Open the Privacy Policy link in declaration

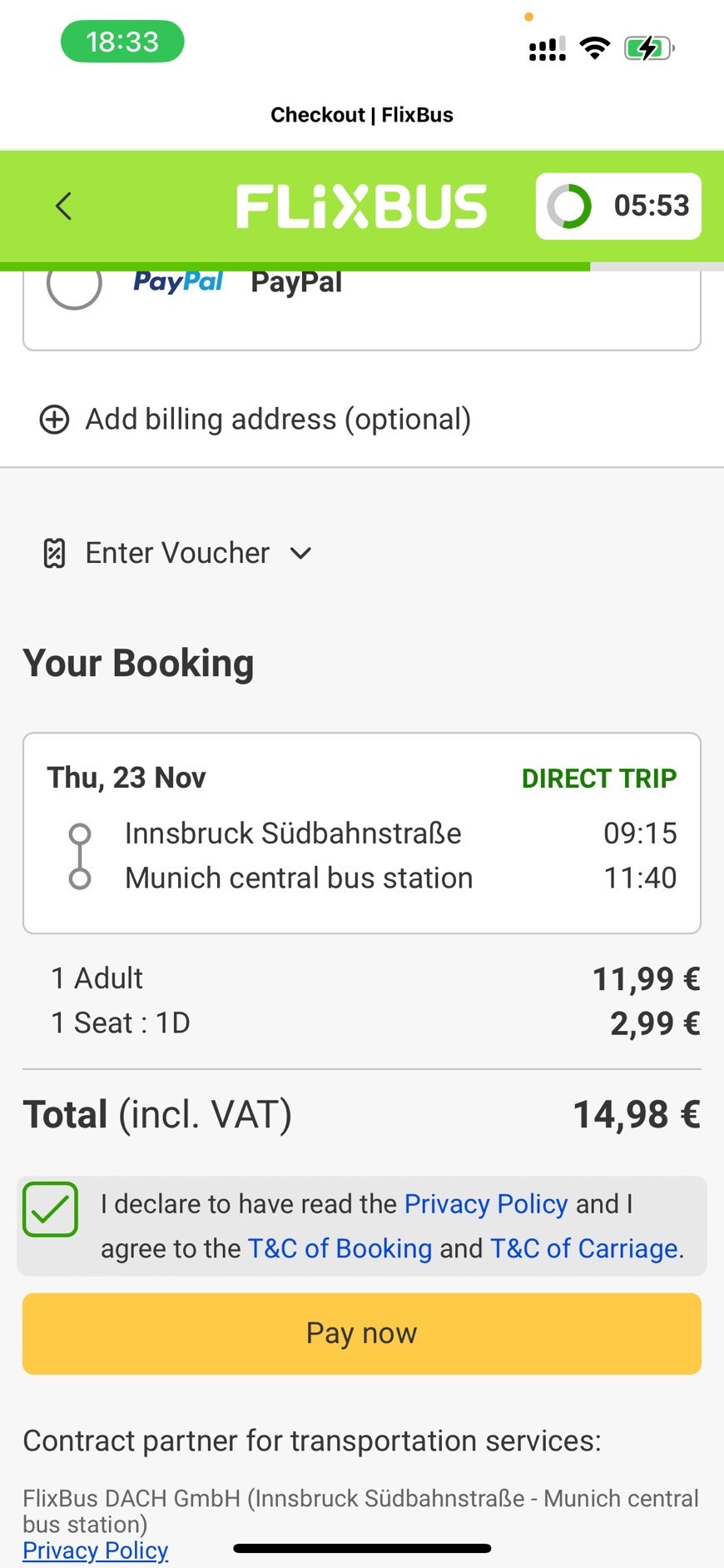[x=486, y=1204]
